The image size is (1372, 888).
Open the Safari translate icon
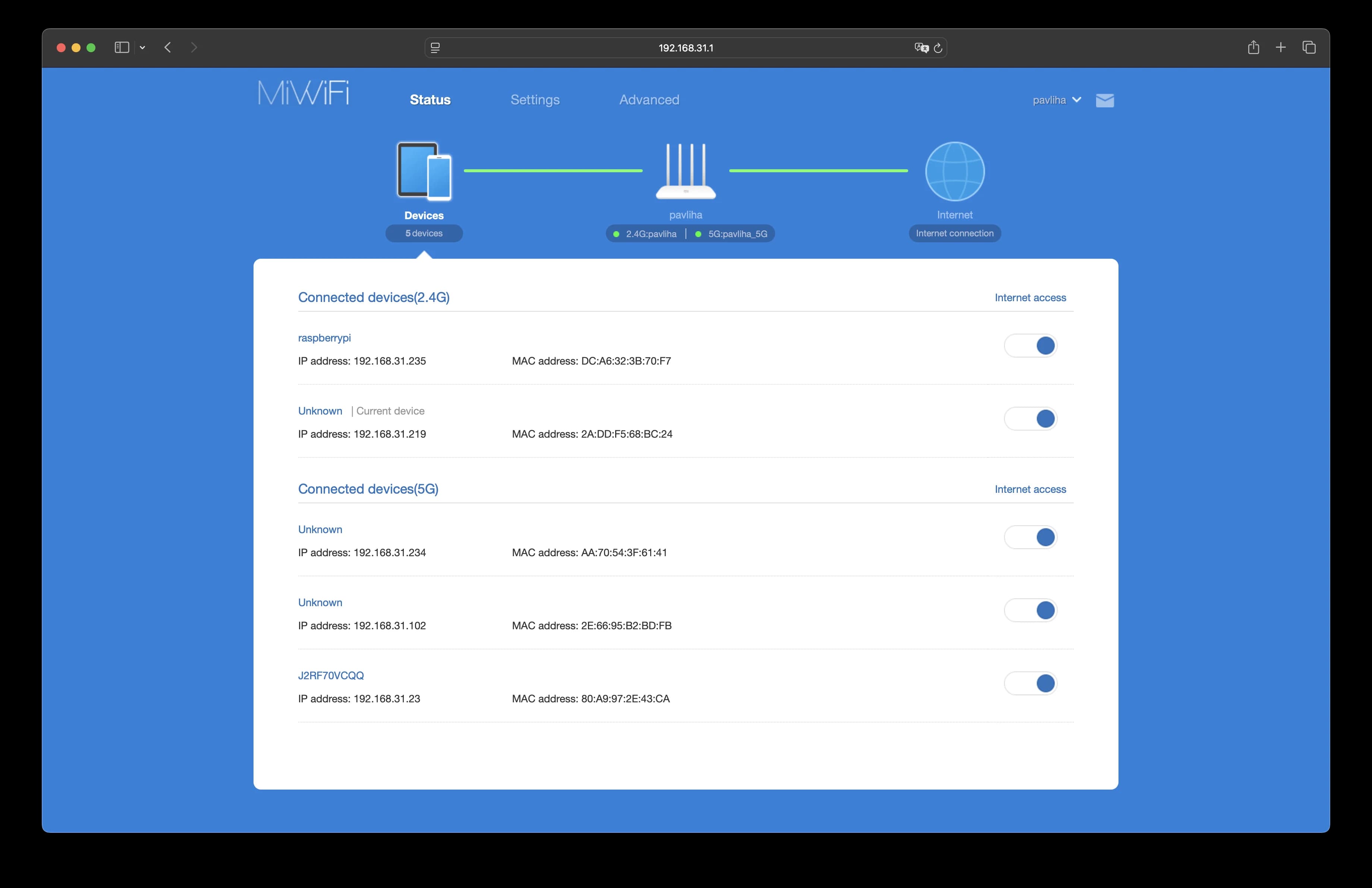coord(921,48)
